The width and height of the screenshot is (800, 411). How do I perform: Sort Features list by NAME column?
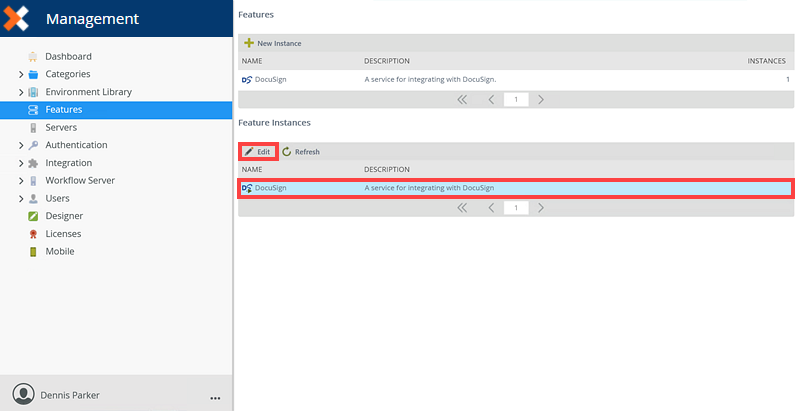click(252, 61)
